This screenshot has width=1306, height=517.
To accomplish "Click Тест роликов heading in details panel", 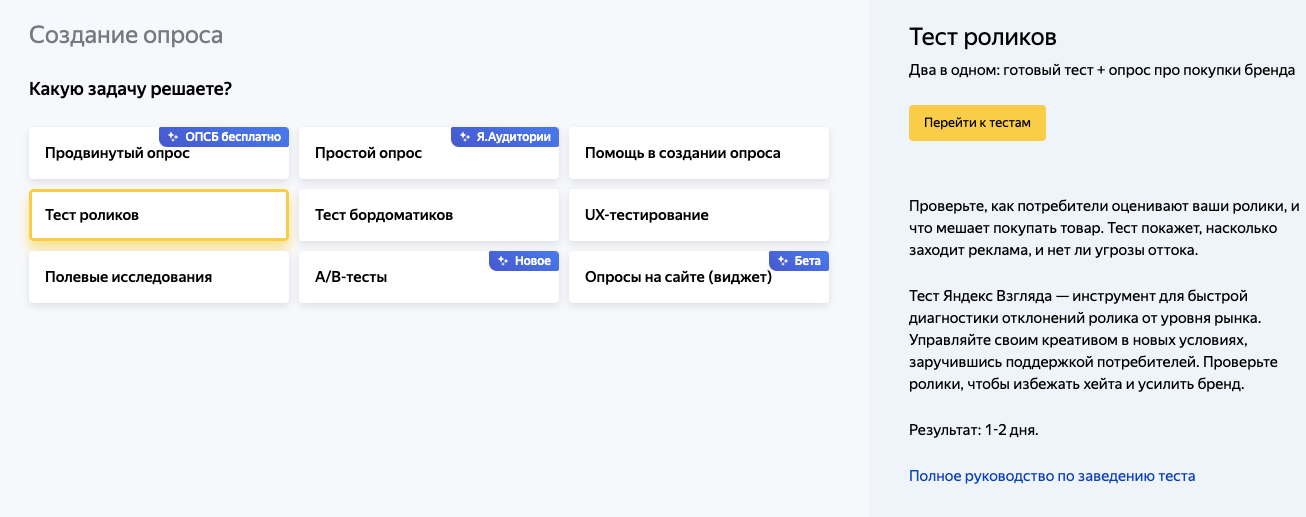I will pos(983,38).
